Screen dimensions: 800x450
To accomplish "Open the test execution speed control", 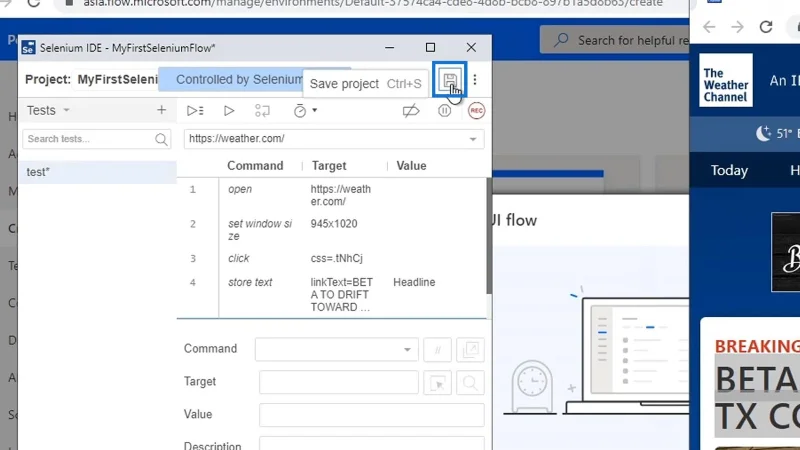I will coord(300,111).
